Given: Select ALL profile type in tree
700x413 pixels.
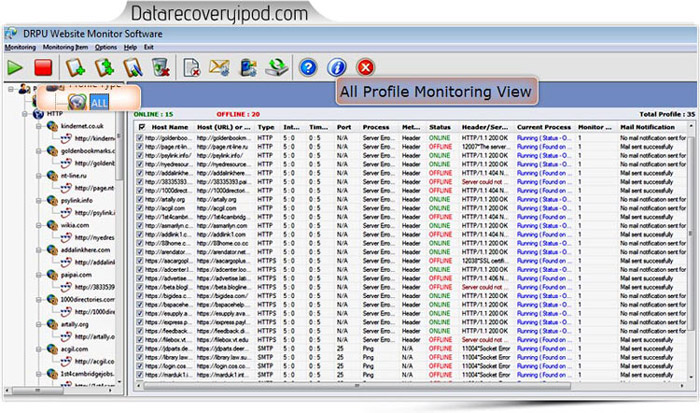Looking at the screenshot, I should 99,103.
